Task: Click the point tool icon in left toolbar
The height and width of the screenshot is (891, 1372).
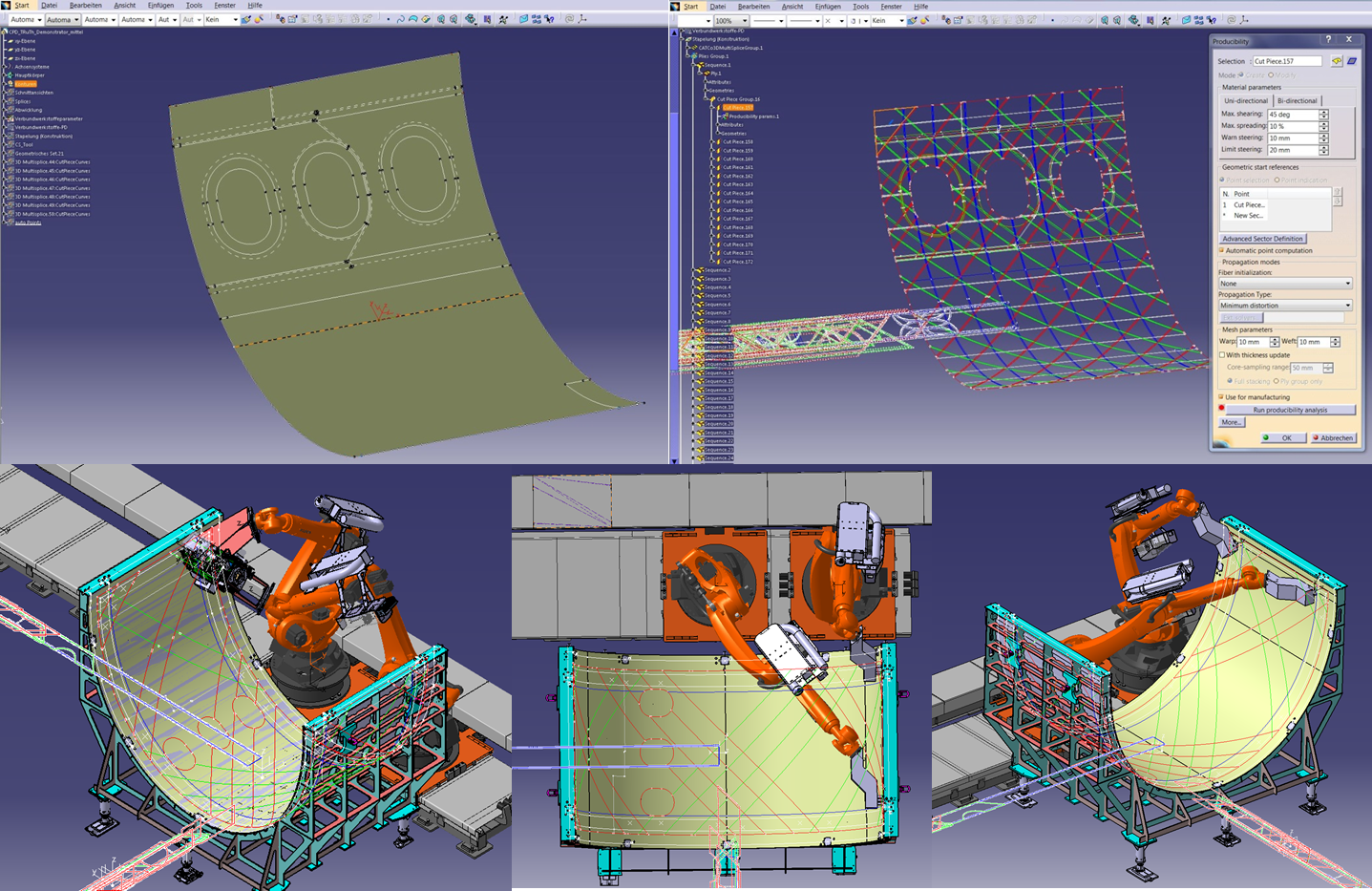Action: pos(388,19)
